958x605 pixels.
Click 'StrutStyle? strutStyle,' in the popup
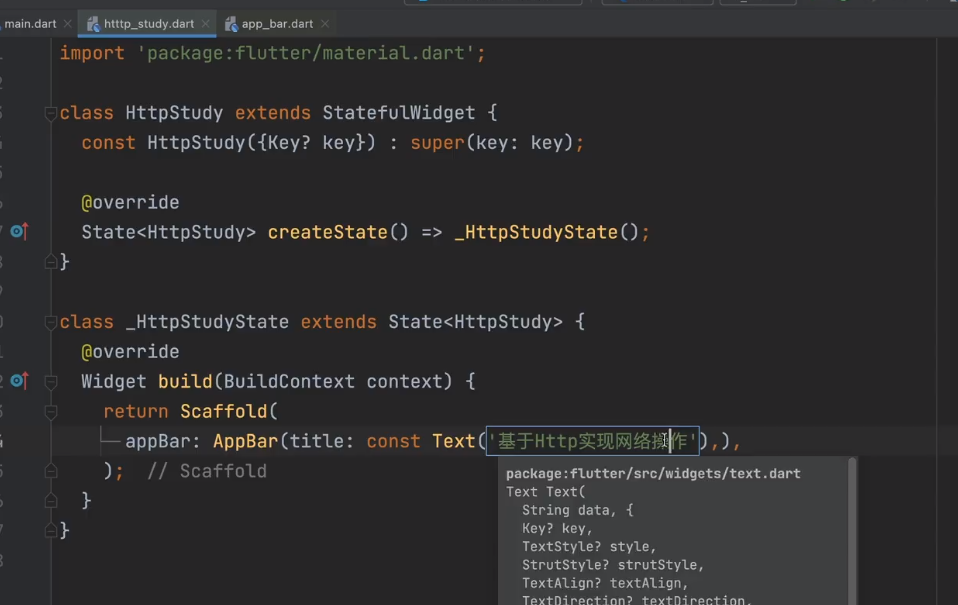(613, 565)
